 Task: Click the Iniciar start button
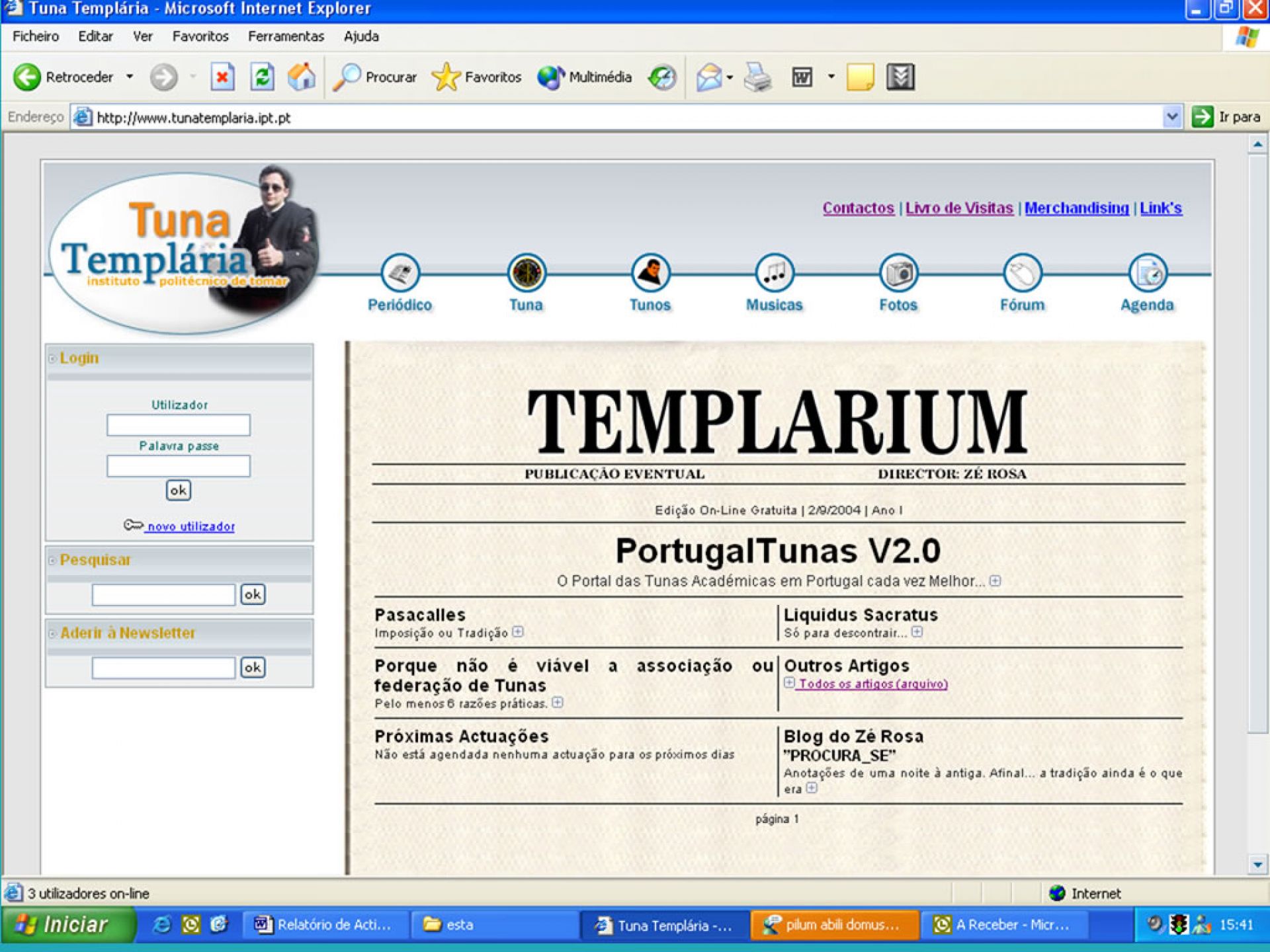66,924
